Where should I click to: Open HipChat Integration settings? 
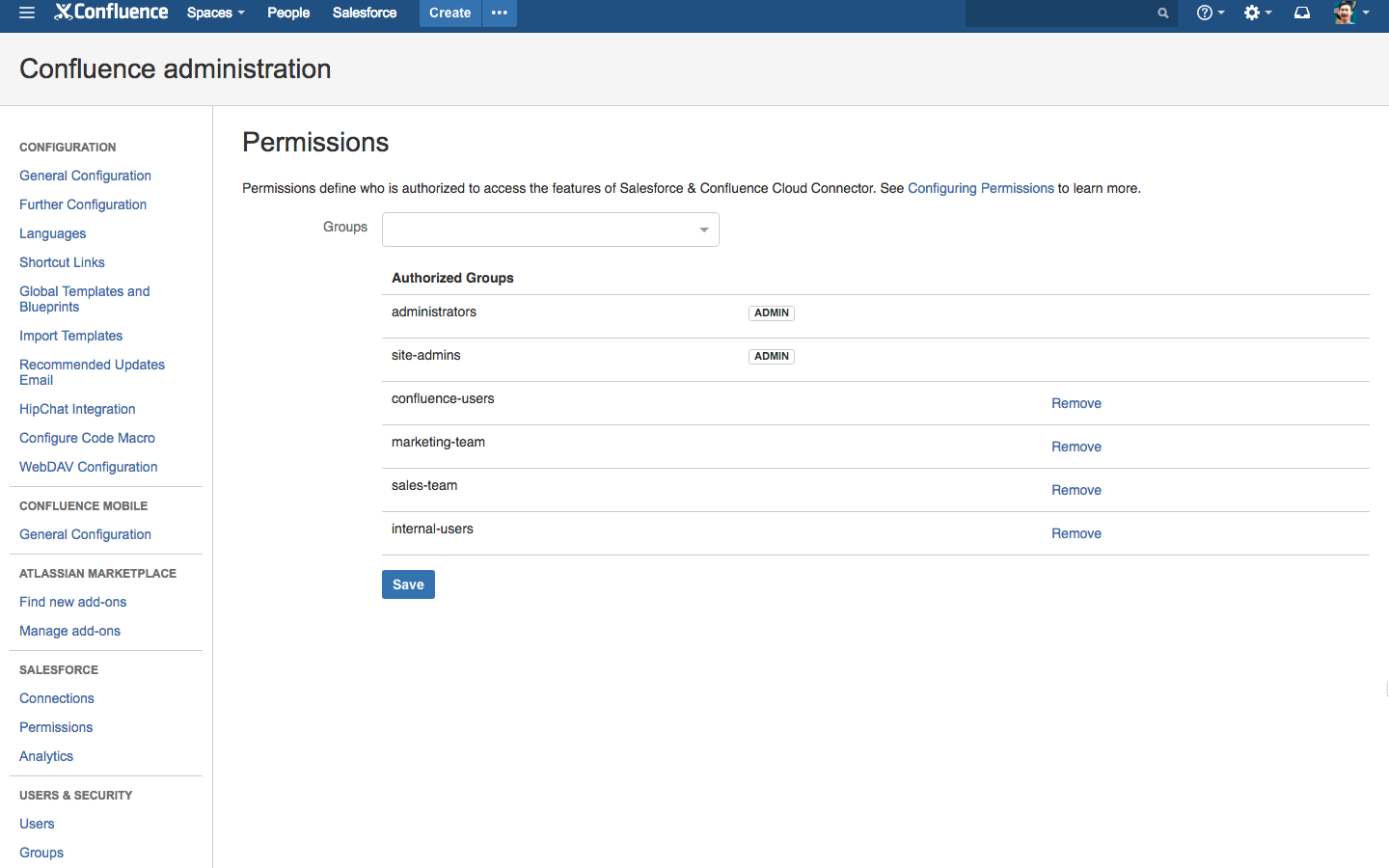click(77, 409)
